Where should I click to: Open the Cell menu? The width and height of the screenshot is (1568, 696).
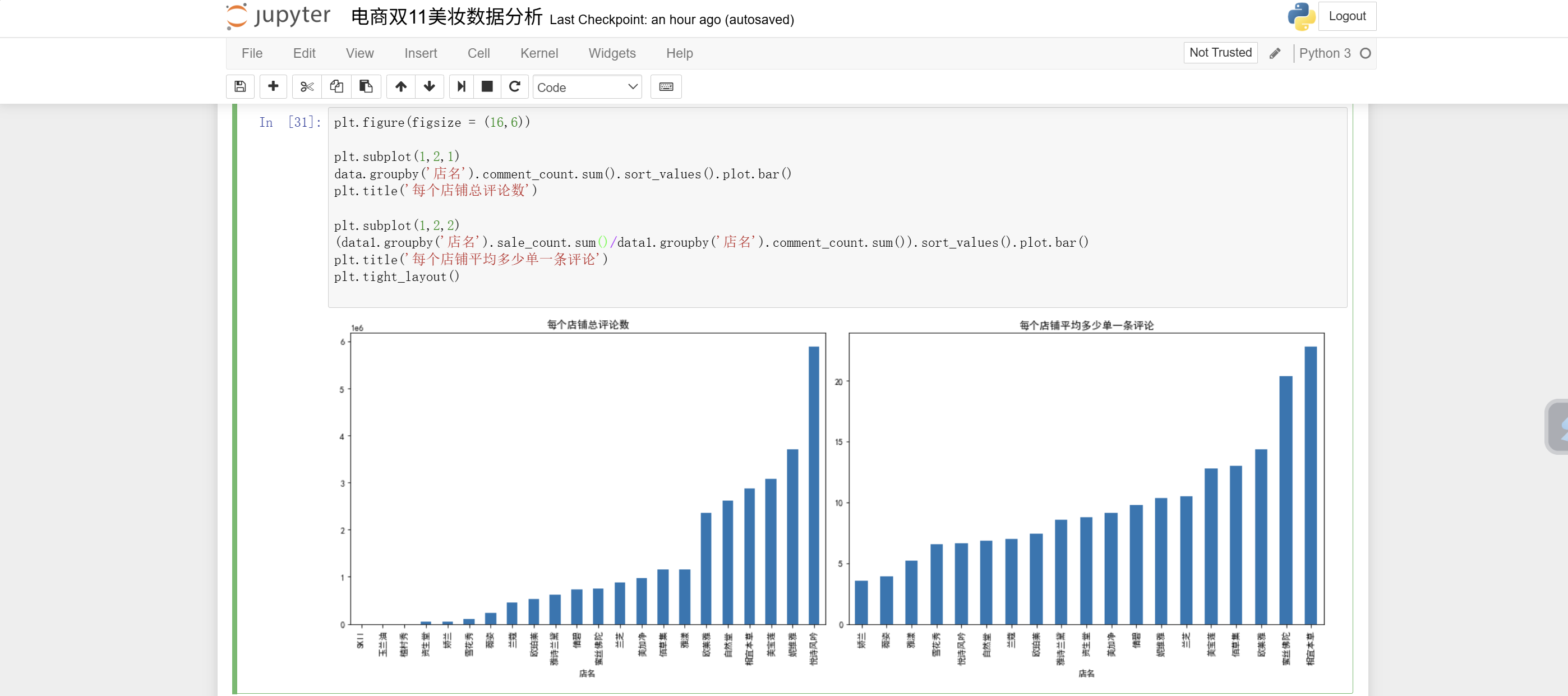478,54
